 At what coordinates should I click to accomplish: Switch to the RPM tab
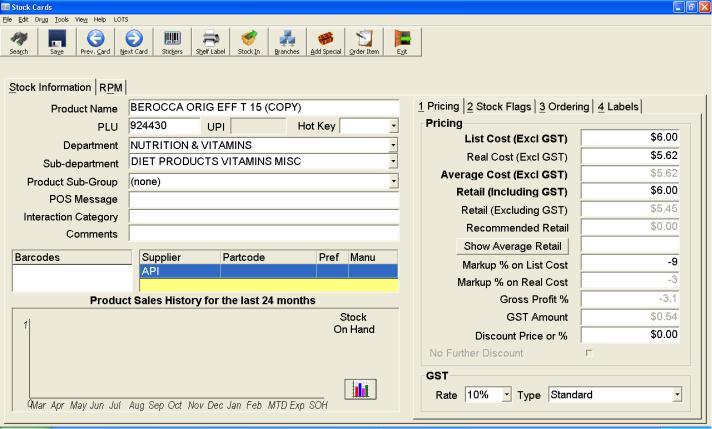pos(110,88)
